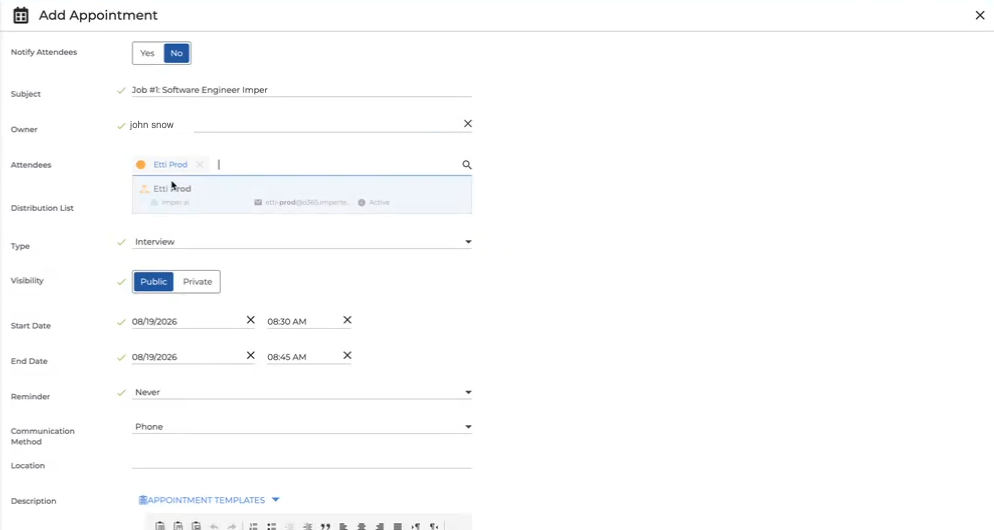Open the Reminder dropdown showing Never
Screen dimensions: 994x530
click(302, 392)
